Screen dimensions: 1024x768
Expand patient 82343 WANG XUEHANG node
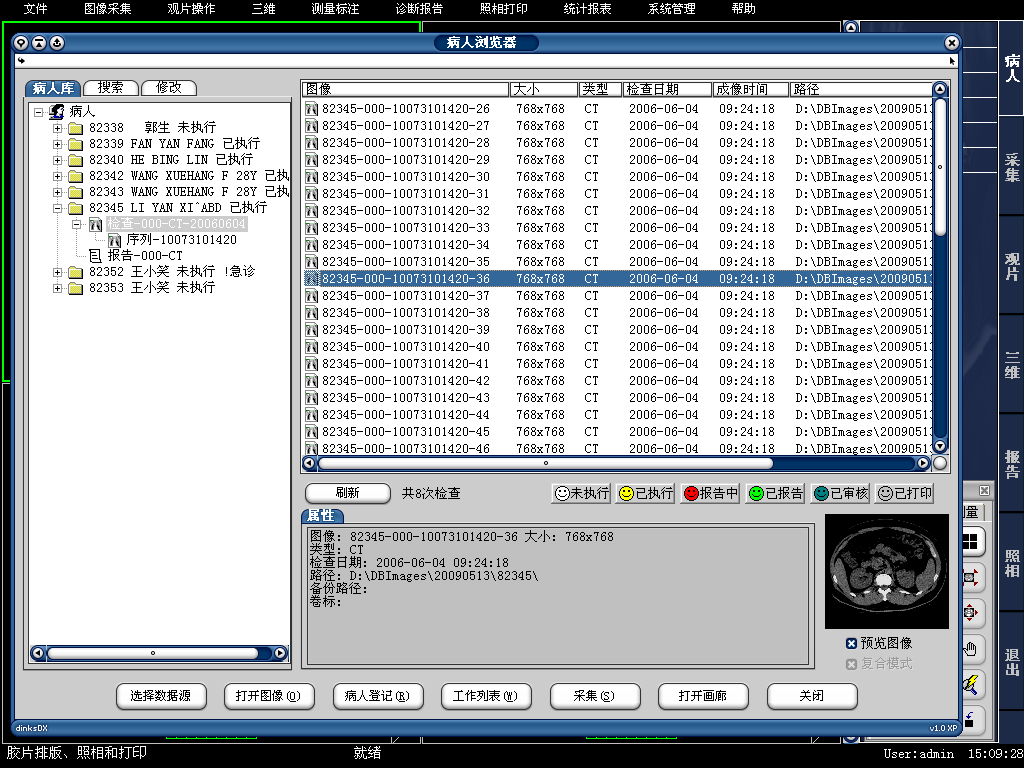click(57, 192)
